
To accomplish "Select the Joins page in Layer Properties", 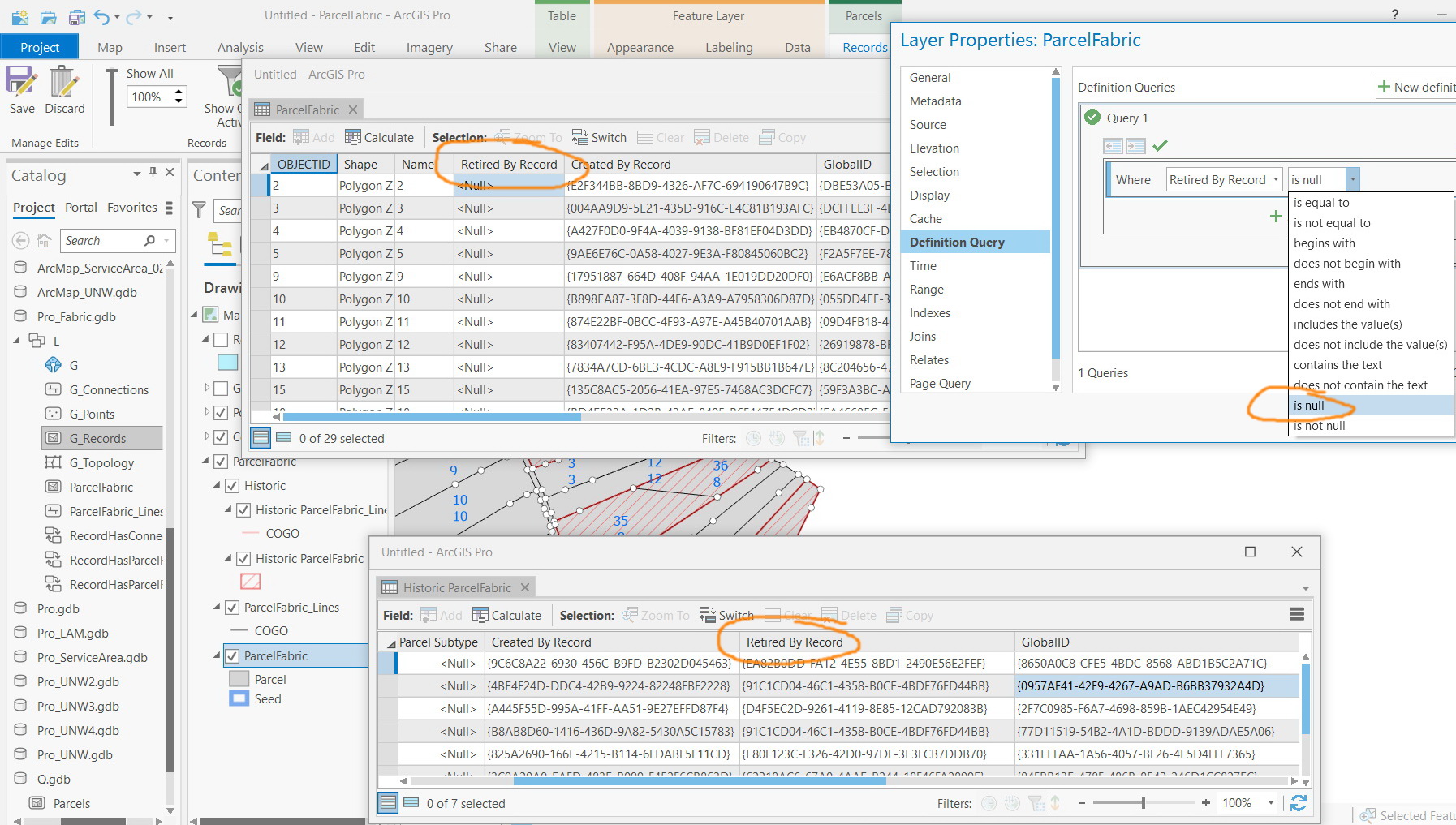I will point(922,337).
